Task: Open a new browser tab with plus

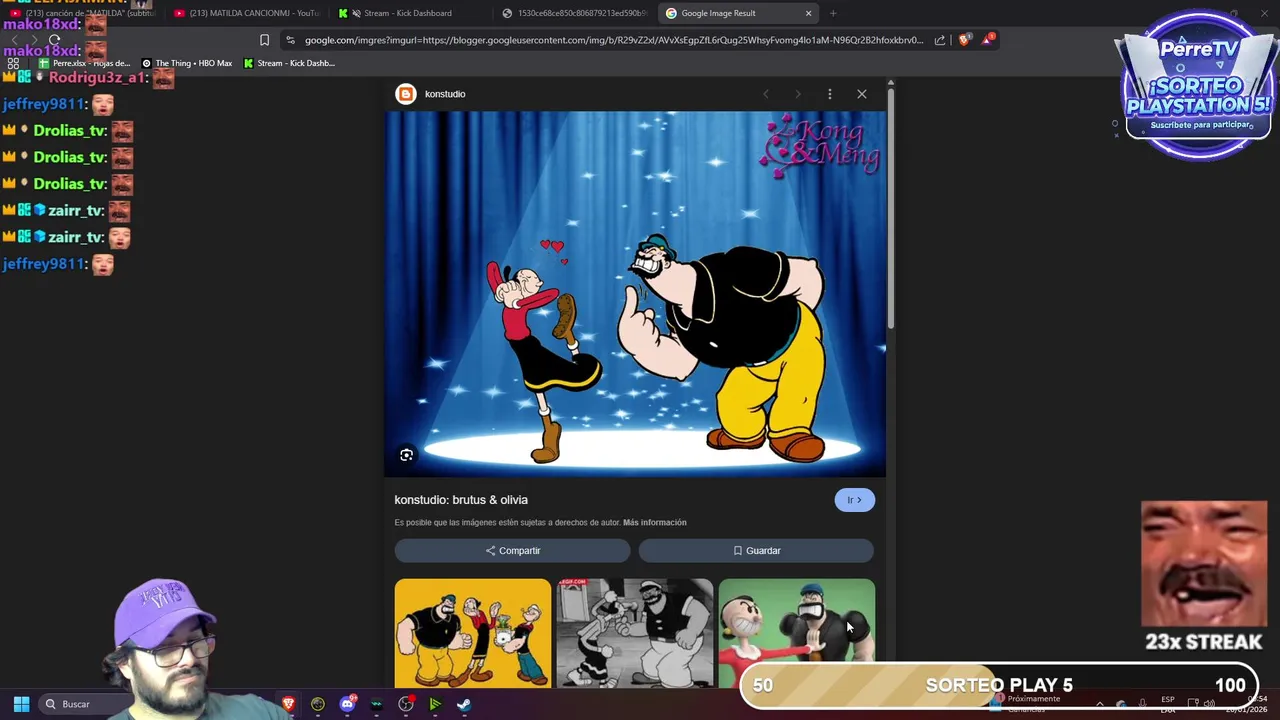Action: coord(833,13)
